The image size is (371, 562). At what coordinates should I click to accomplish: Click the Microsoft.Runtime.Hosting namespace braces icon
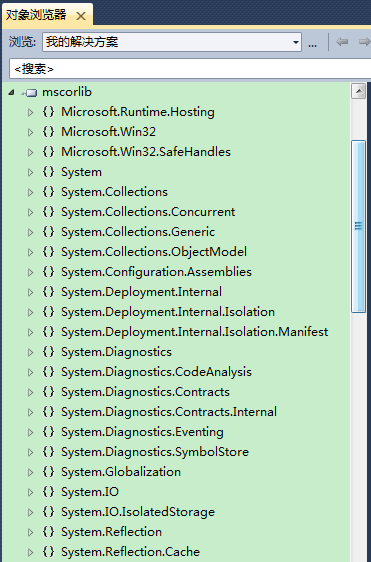pos(48,112)
